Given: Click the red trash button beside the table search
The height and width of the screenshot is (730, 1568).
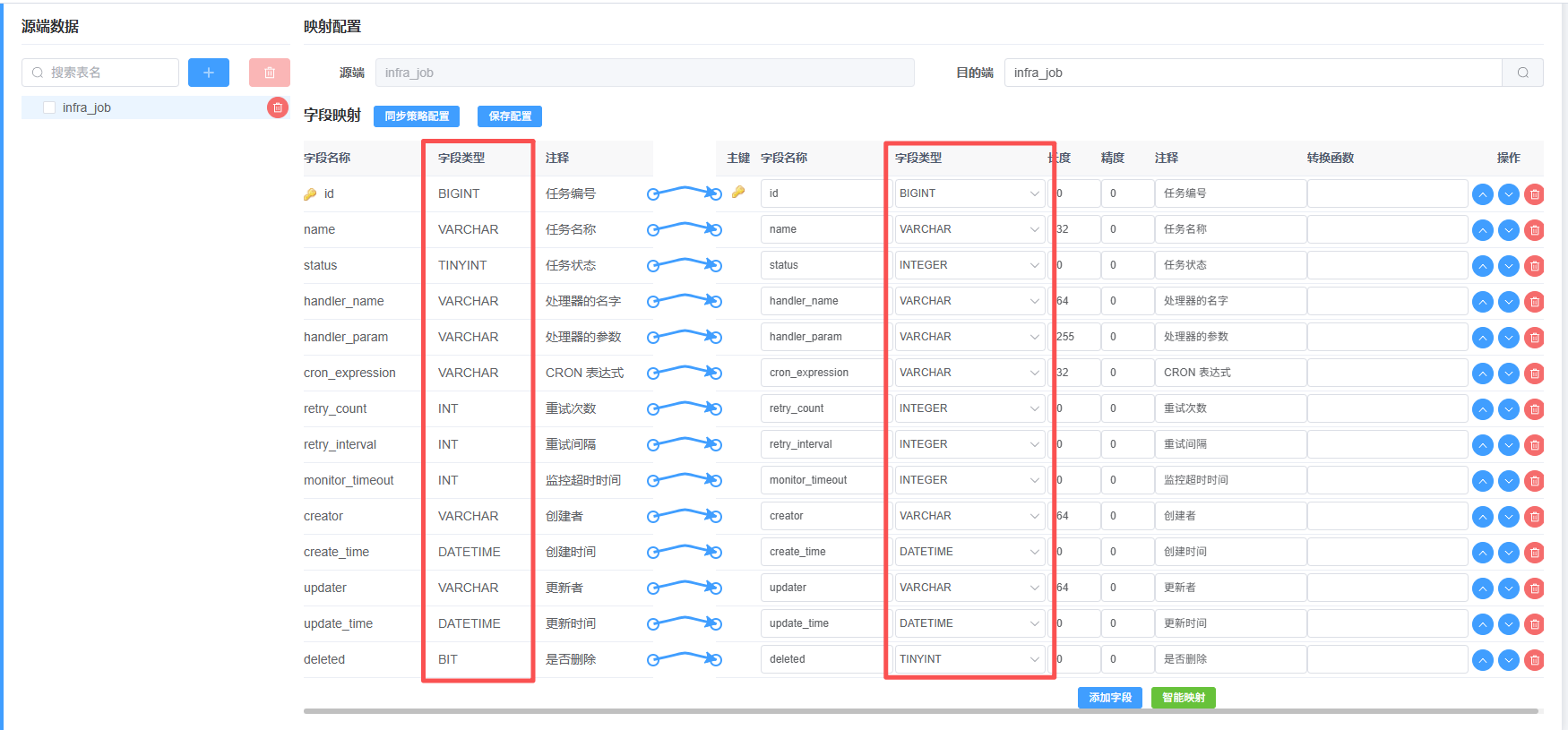Looking at the screenshot, I should point(269,73).
